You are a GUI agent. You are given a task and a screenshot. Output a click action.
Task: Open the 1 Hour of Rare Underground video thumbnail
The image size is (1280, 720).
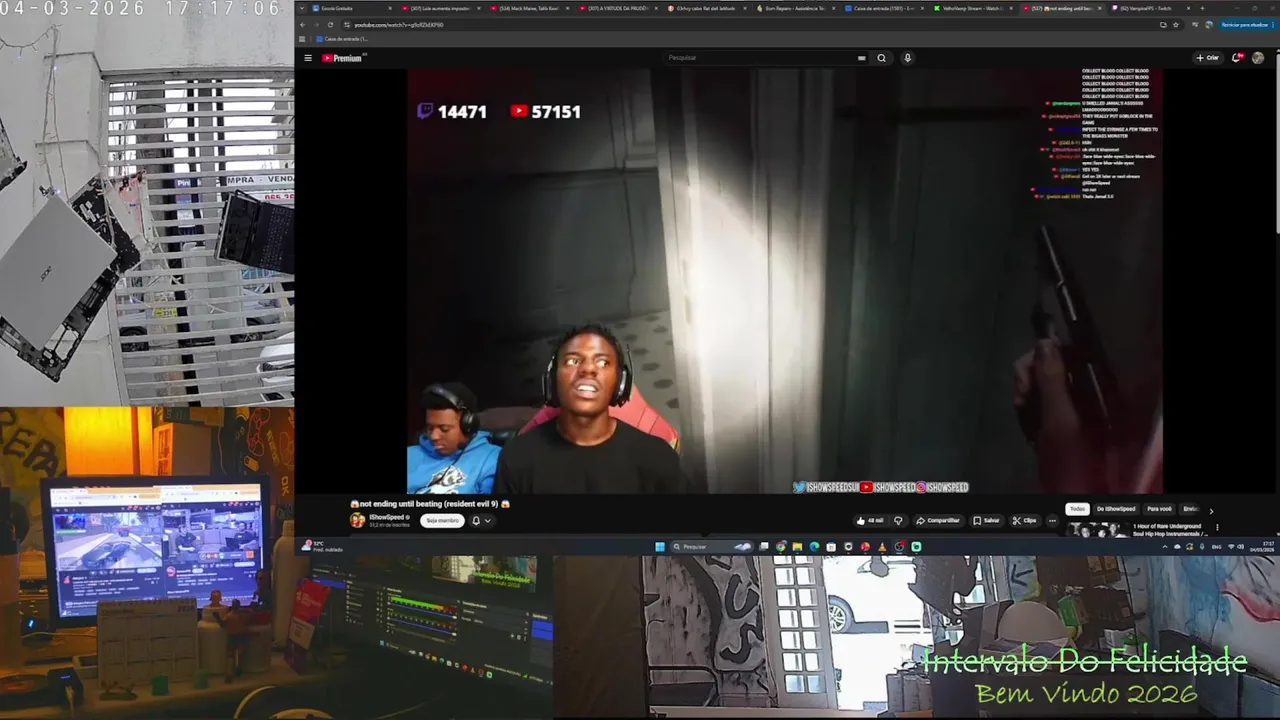tap(1097, 530)
